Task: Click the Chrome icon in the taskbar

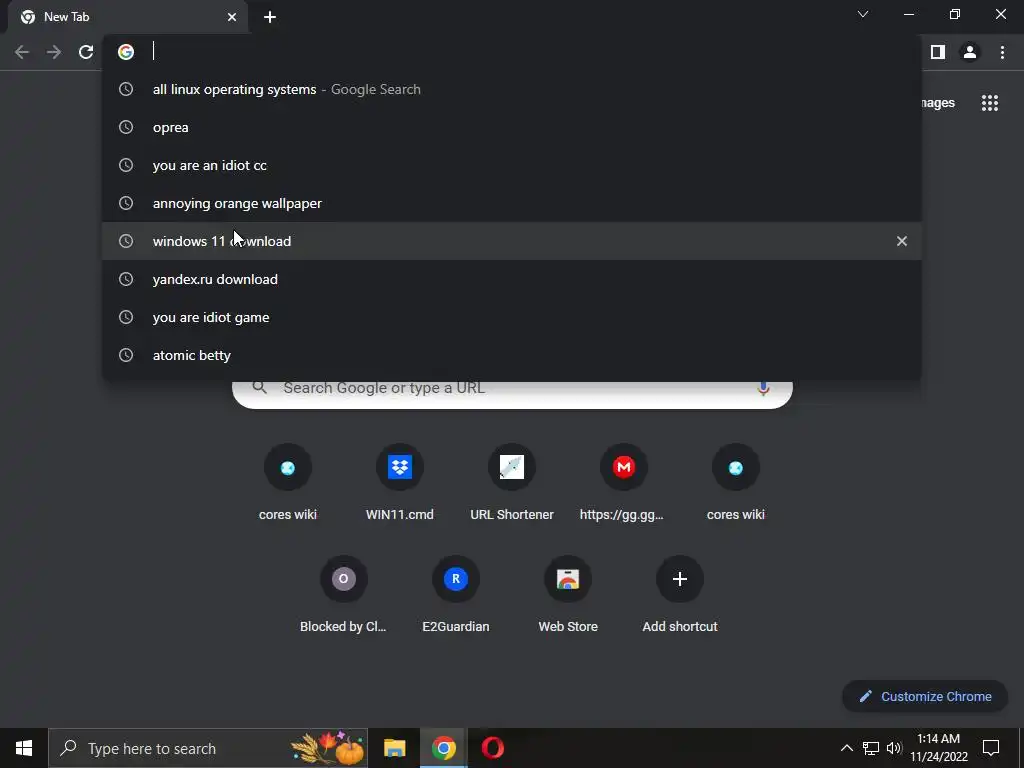Action: (x=443, y=748)
